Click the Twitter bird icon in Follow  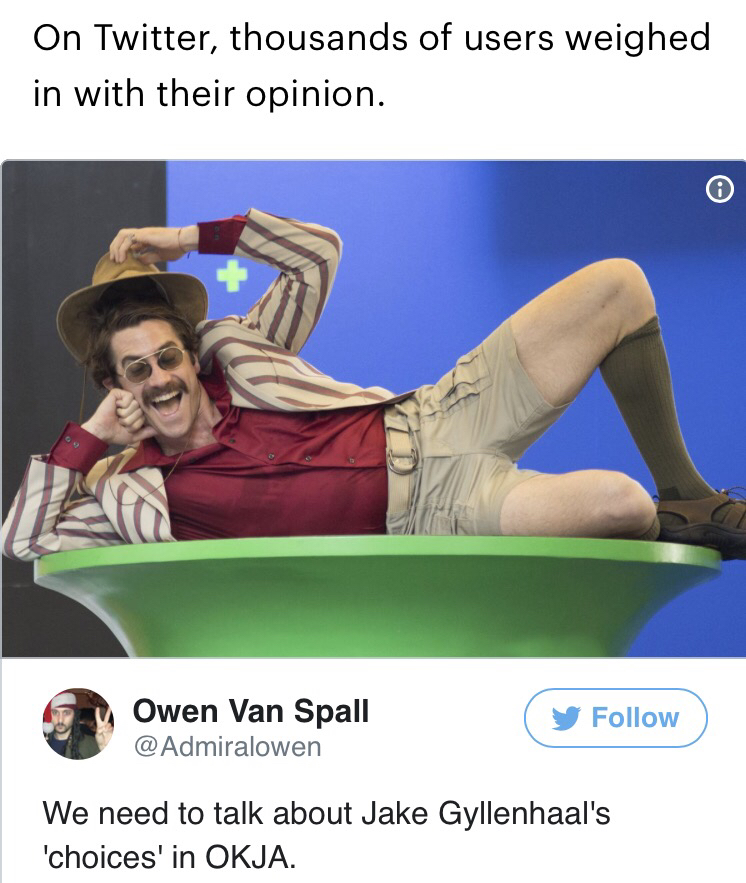(566, 718)
